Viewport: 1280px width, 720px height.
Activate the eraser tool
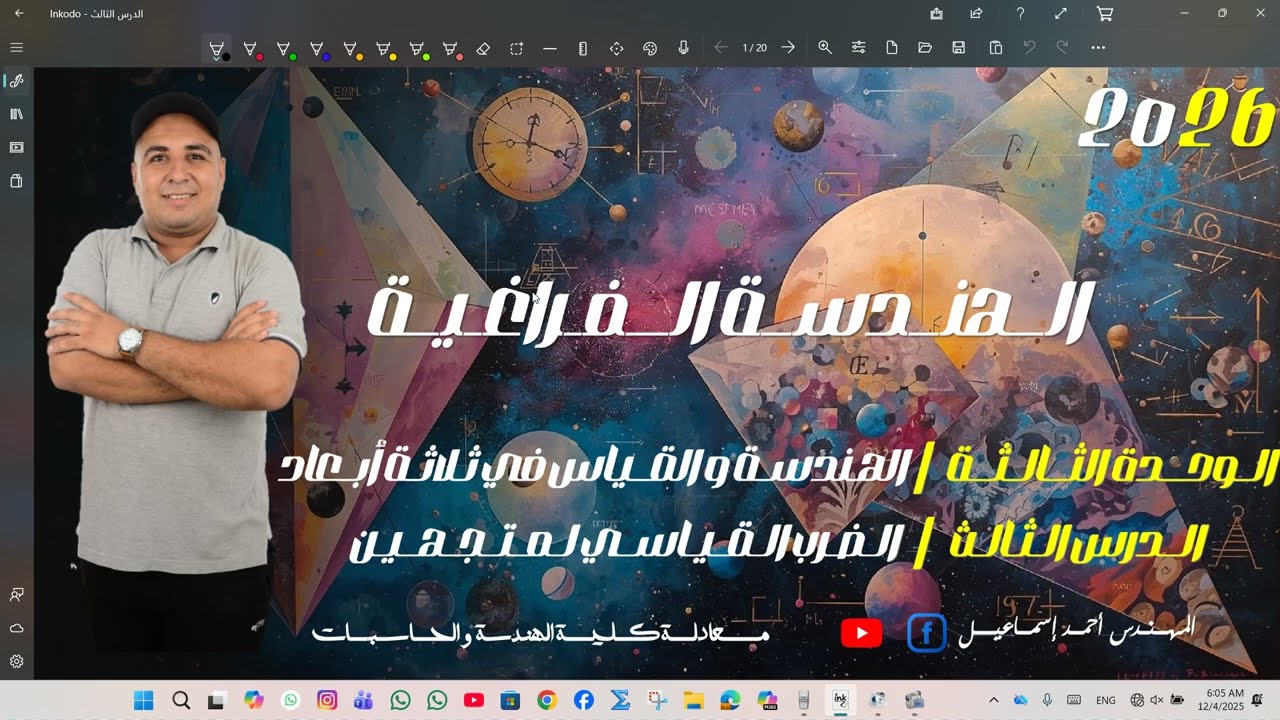(x=483, y=48)
